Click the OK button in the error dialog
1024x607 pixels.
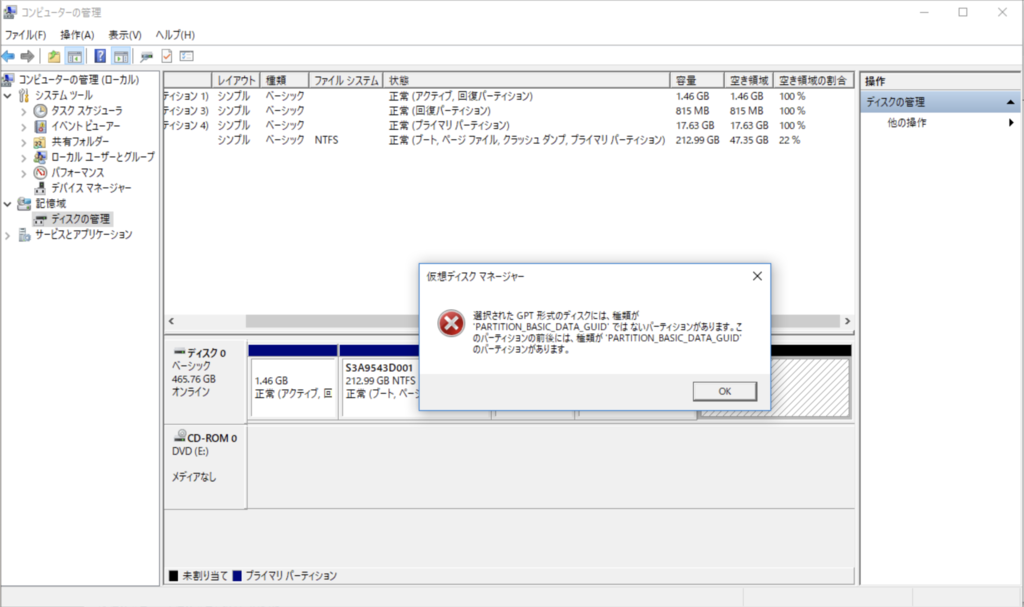click(x=724, y=390)
